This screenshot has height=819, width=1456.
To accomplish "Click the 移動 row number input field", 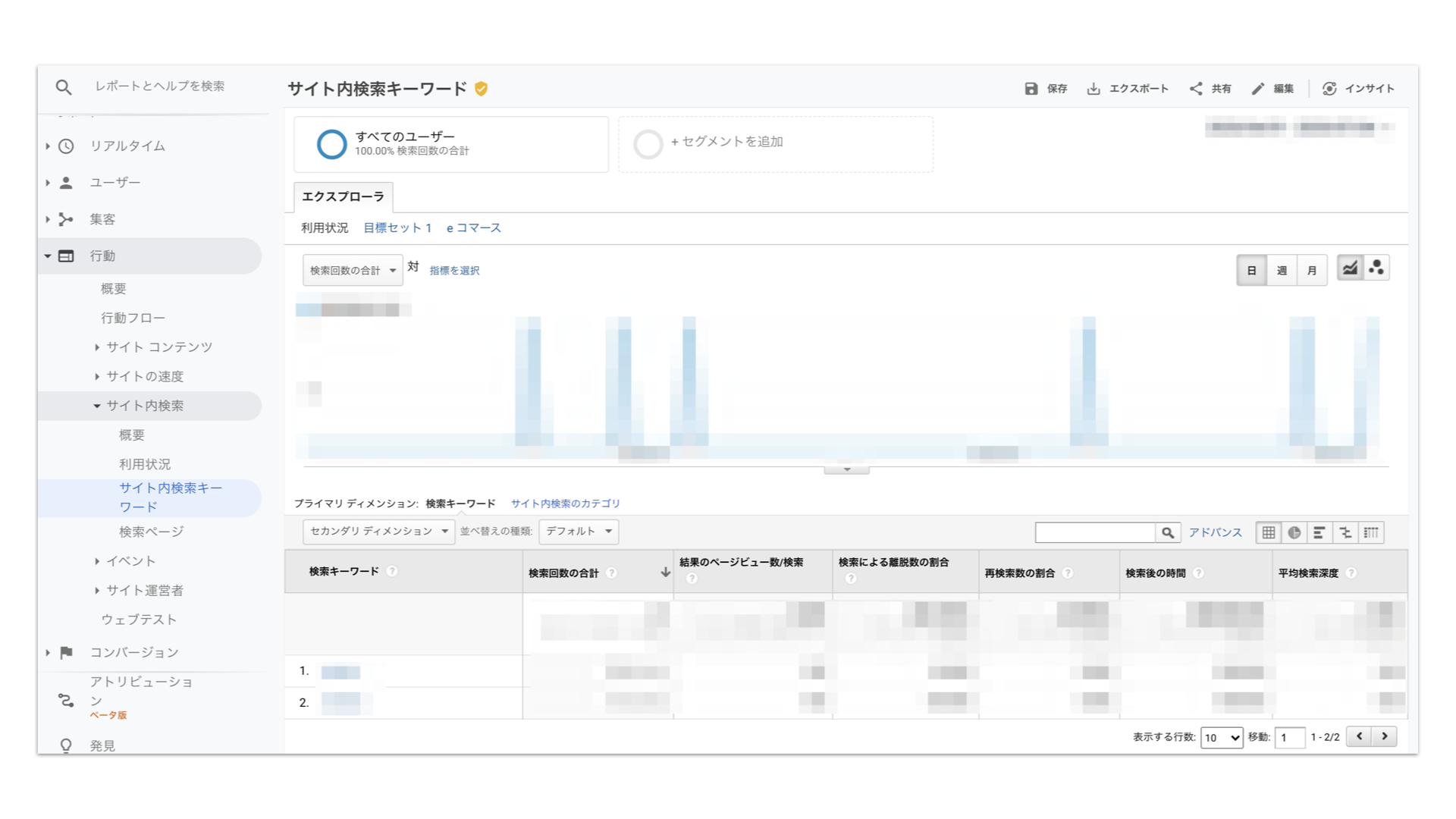I will point(1290,737).
